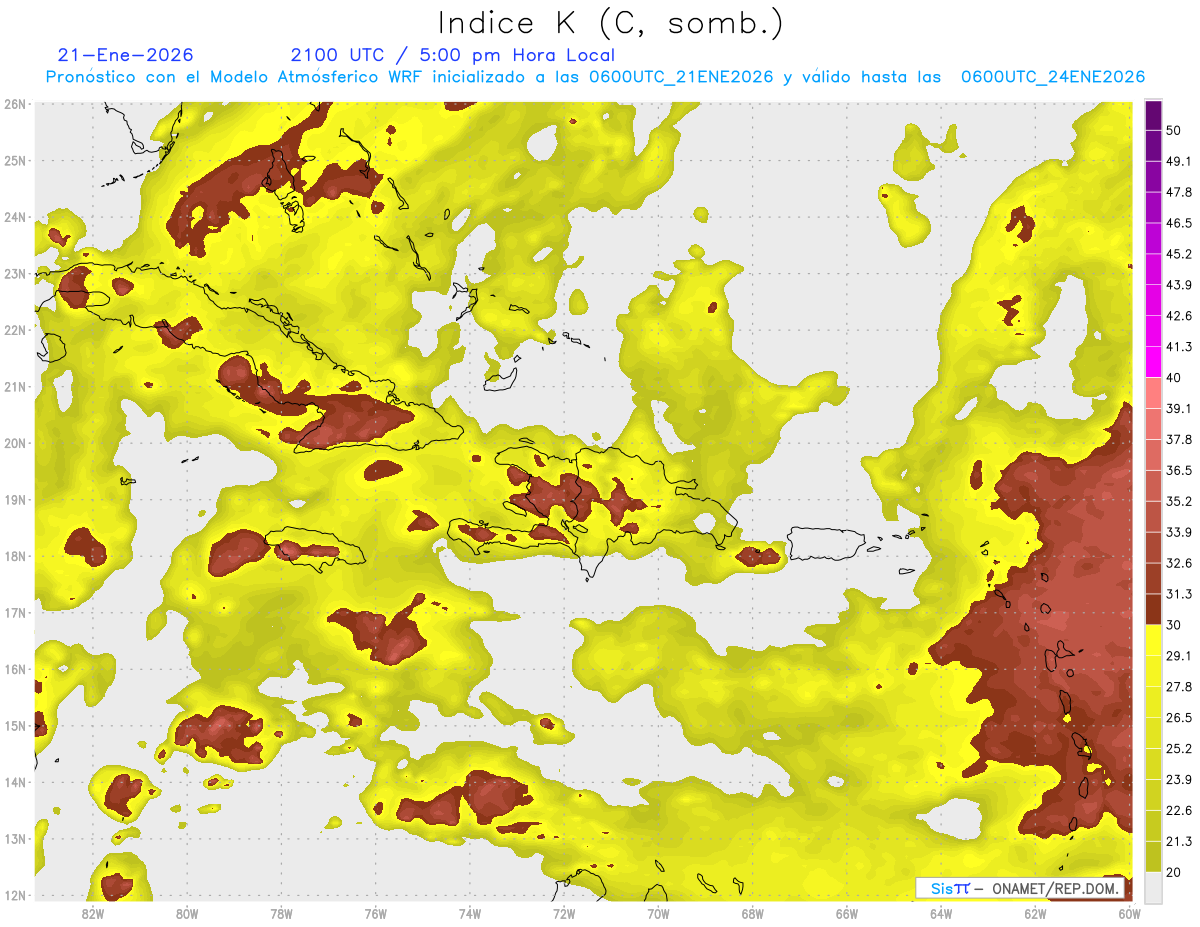The width and height of the screenshot is (1200, 927).
Task: Click the colorbar value "40"
Action: 1174,378
